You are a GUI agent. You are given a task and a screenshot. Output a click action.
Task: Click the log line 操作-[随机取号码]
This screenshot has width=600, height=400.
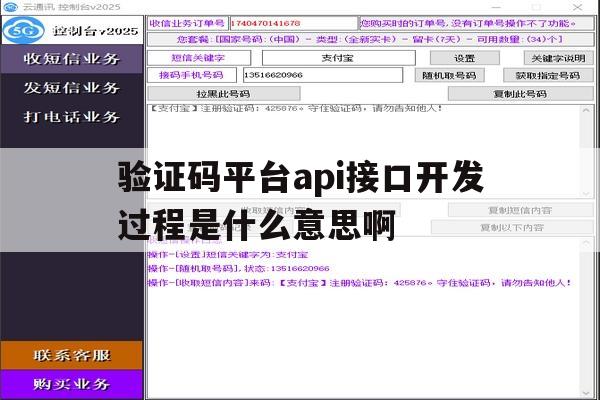tap(239, 269)
